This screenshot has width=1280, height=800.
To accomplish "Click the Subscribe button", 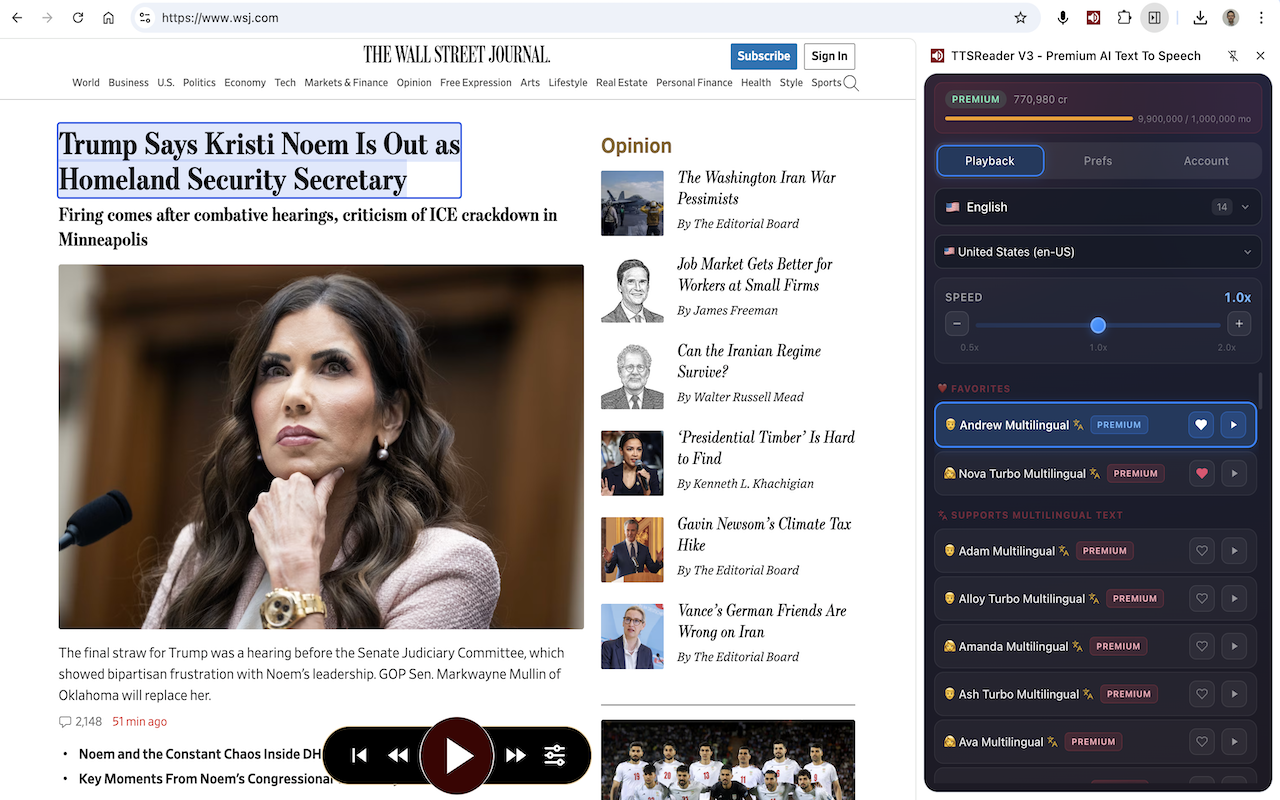I will point(763,56).
